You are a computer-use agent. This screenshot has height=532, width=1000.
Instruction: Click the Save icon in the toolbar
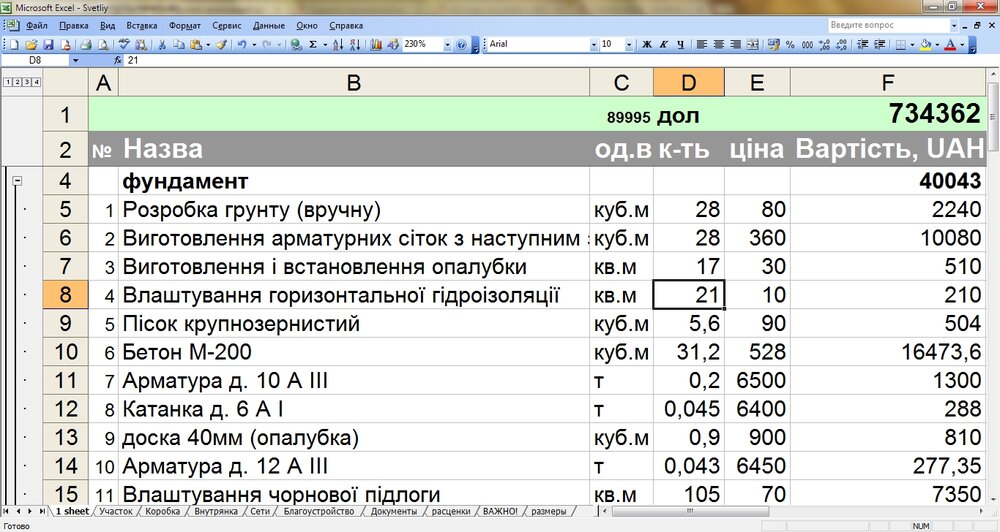tap(48, 45)
